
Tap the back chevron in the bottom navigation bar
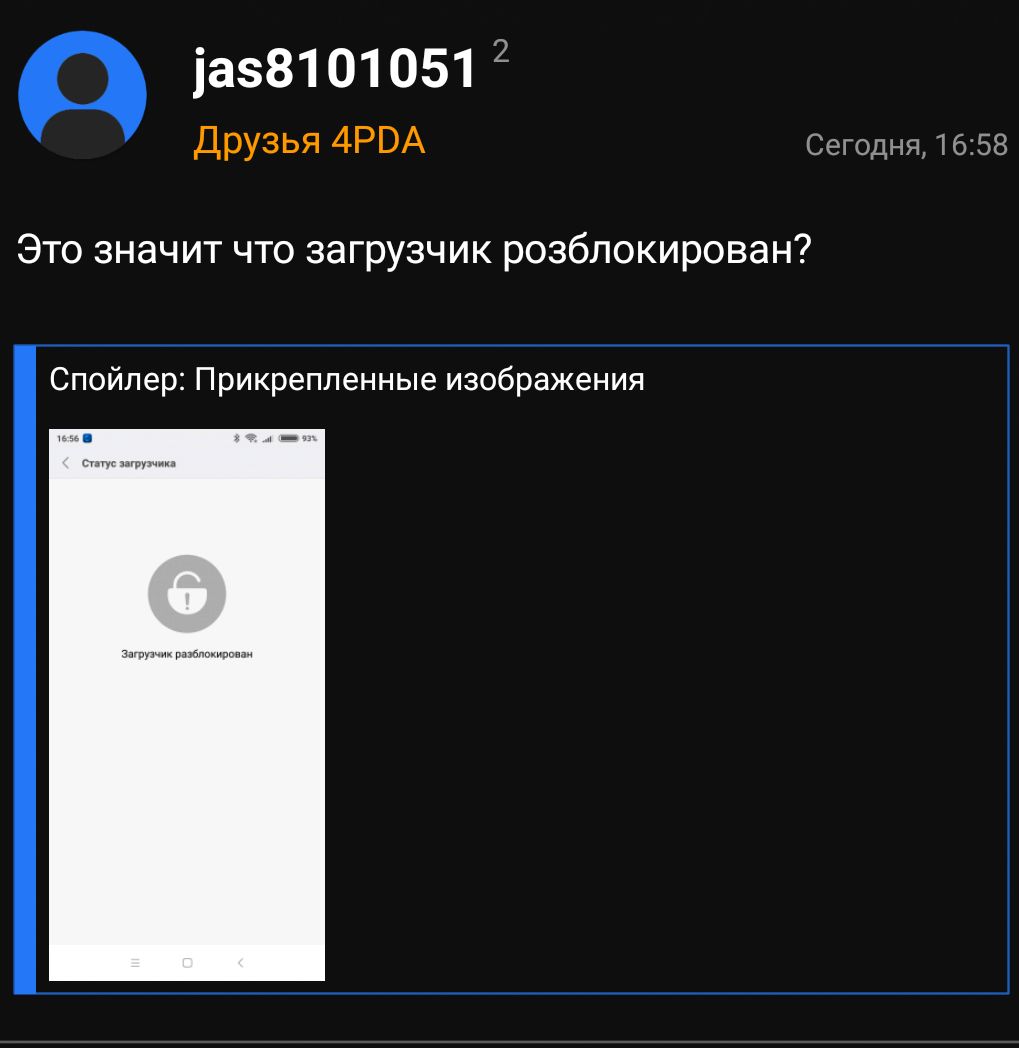point(241,962)
